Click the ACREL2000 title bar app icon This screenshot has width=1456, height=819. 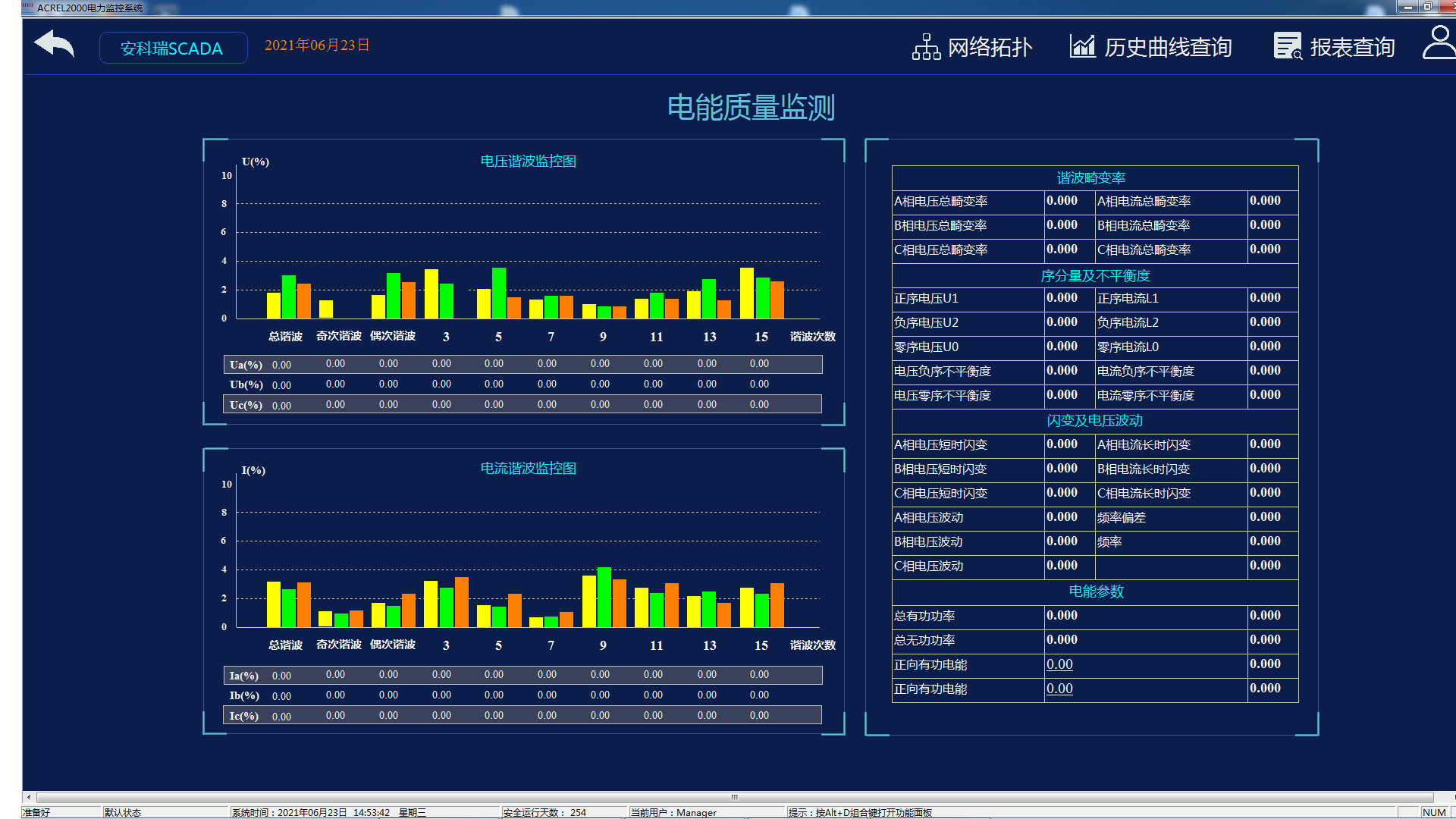click(28, 8)
